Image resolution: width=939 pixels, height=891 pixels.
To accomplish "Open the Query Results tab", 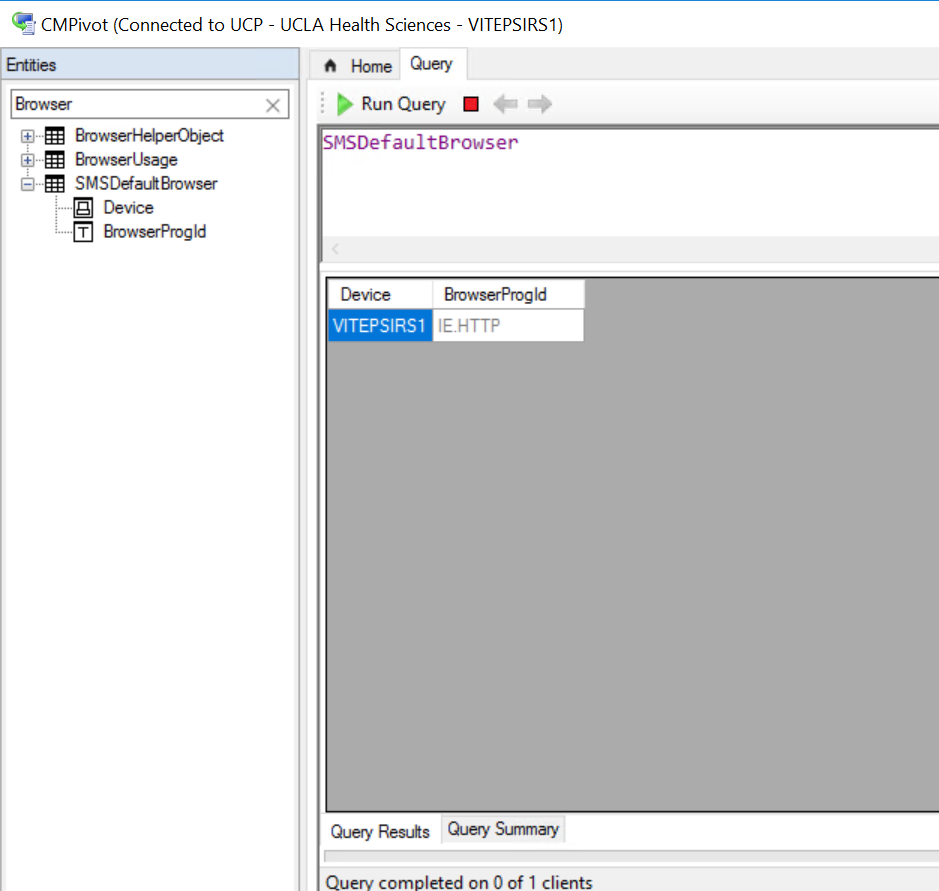I will point(380,831).
